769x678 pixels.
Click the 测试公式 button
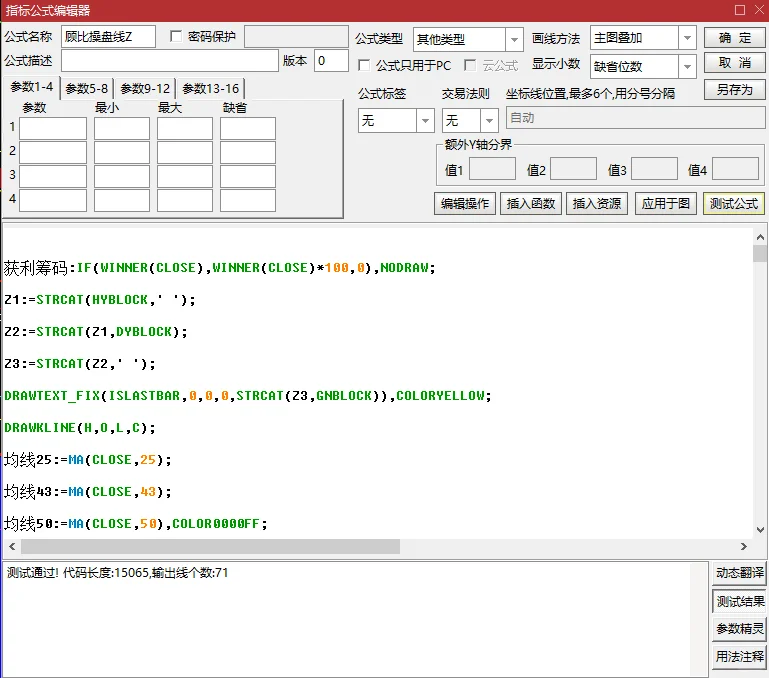pyautogui.click(x=734, y=203)
